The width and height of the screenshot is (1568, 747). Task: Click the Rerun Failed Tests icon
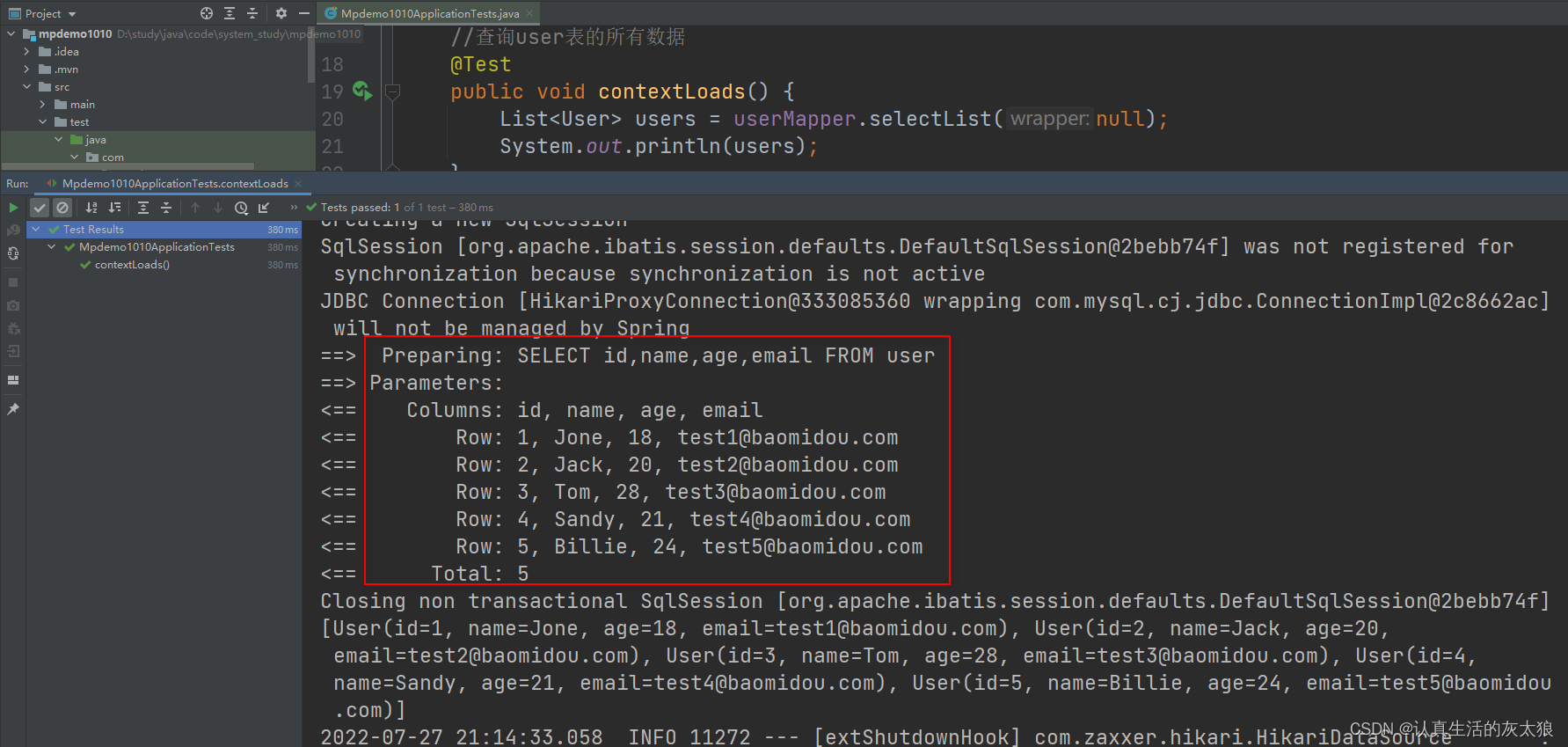13,231
